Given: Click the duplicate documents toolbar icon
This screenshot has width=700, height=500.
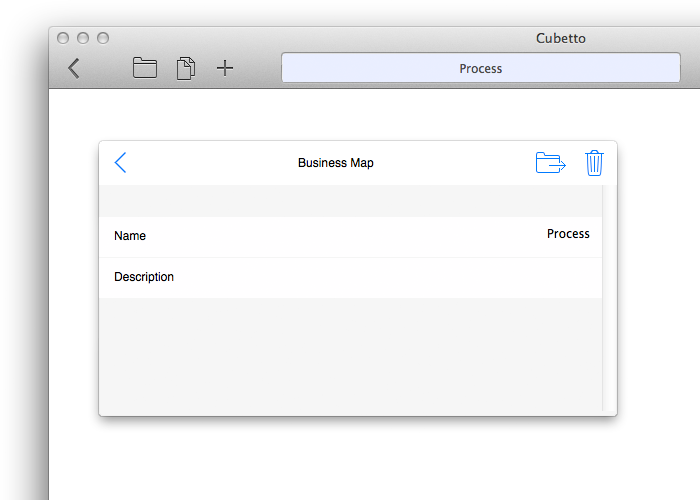Looking at the screenshot, I should (x=186, y=68).
